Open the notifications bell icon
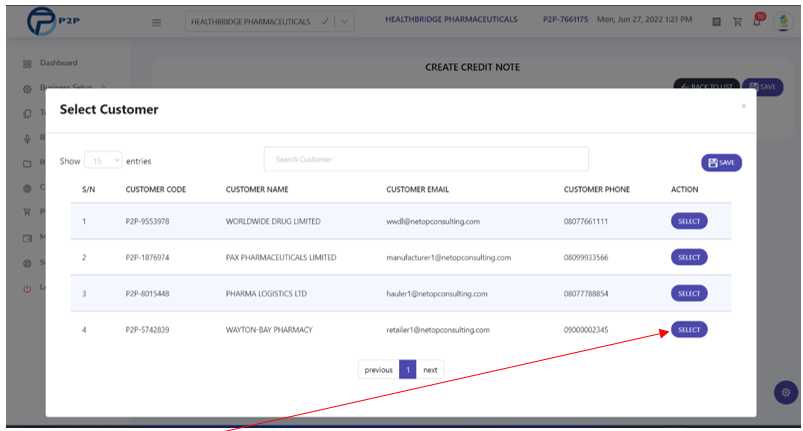 point(757,21)
